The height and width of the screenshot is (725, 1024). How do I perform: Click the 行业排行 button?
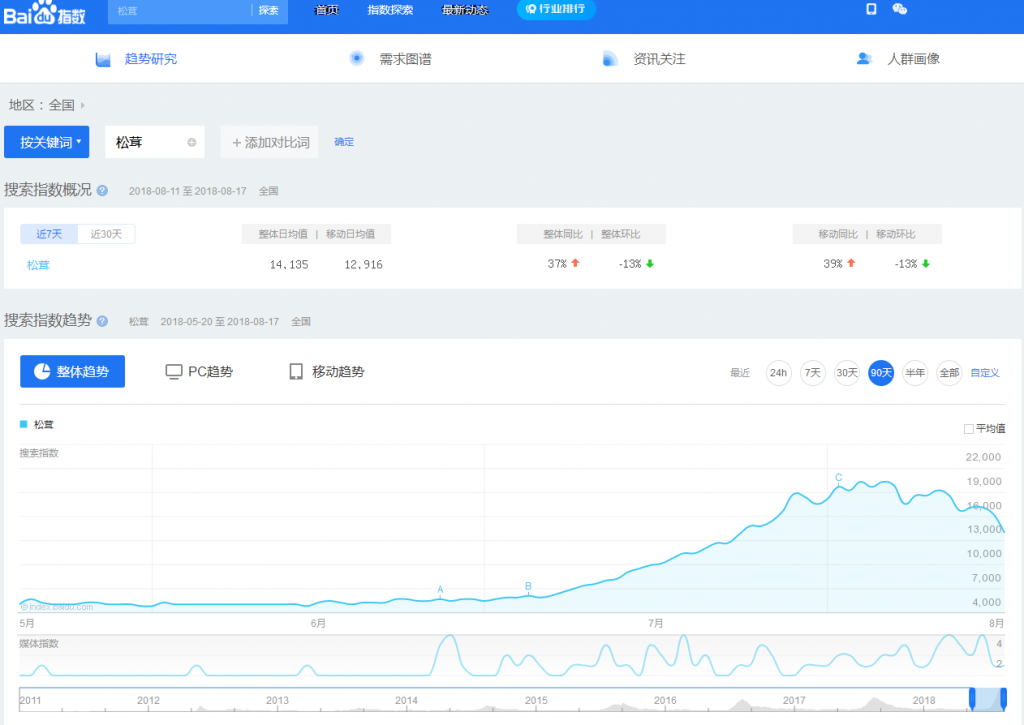coord(556,9)
